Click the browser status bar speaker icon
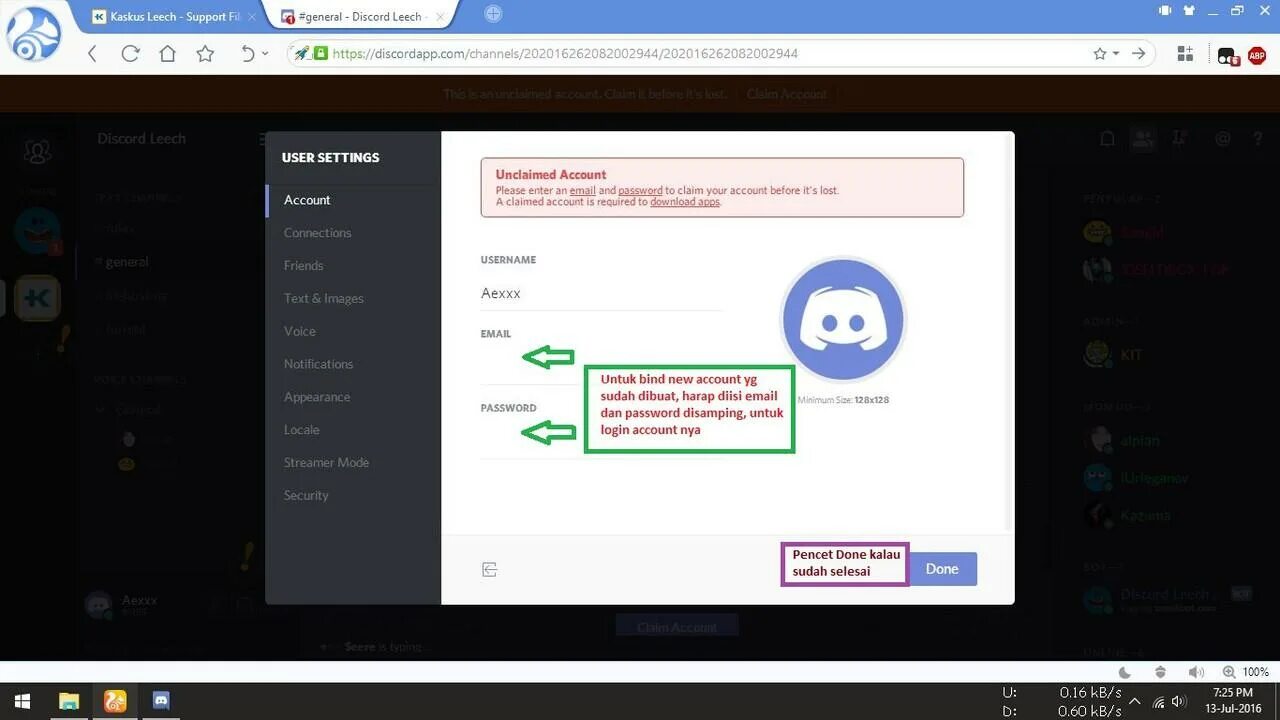The width and height of the screenshot is (1280, 720). pyautogui.click(x=1195, y=672)
